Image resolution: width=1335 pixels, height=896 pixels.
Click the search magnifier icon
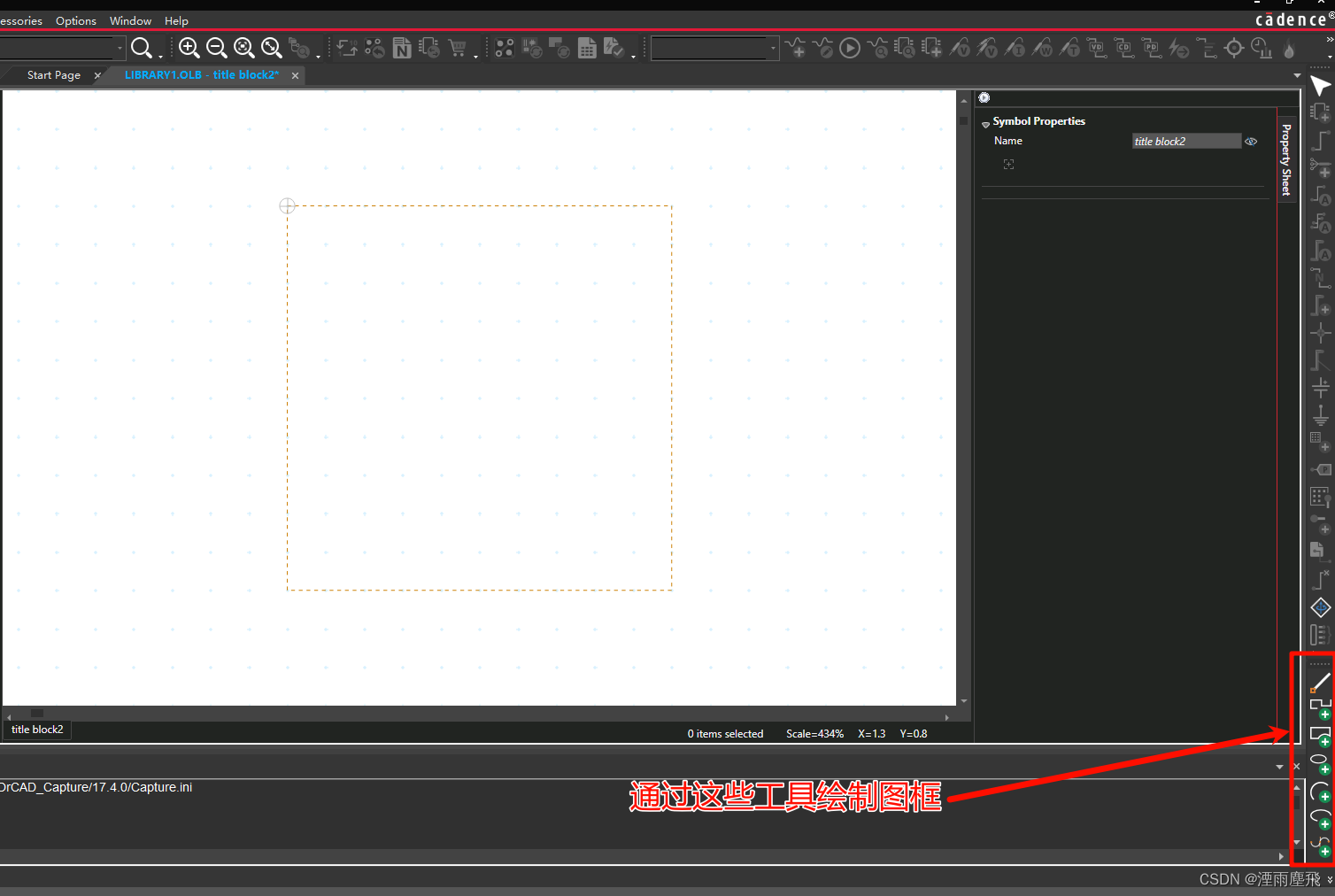[141, 48]
